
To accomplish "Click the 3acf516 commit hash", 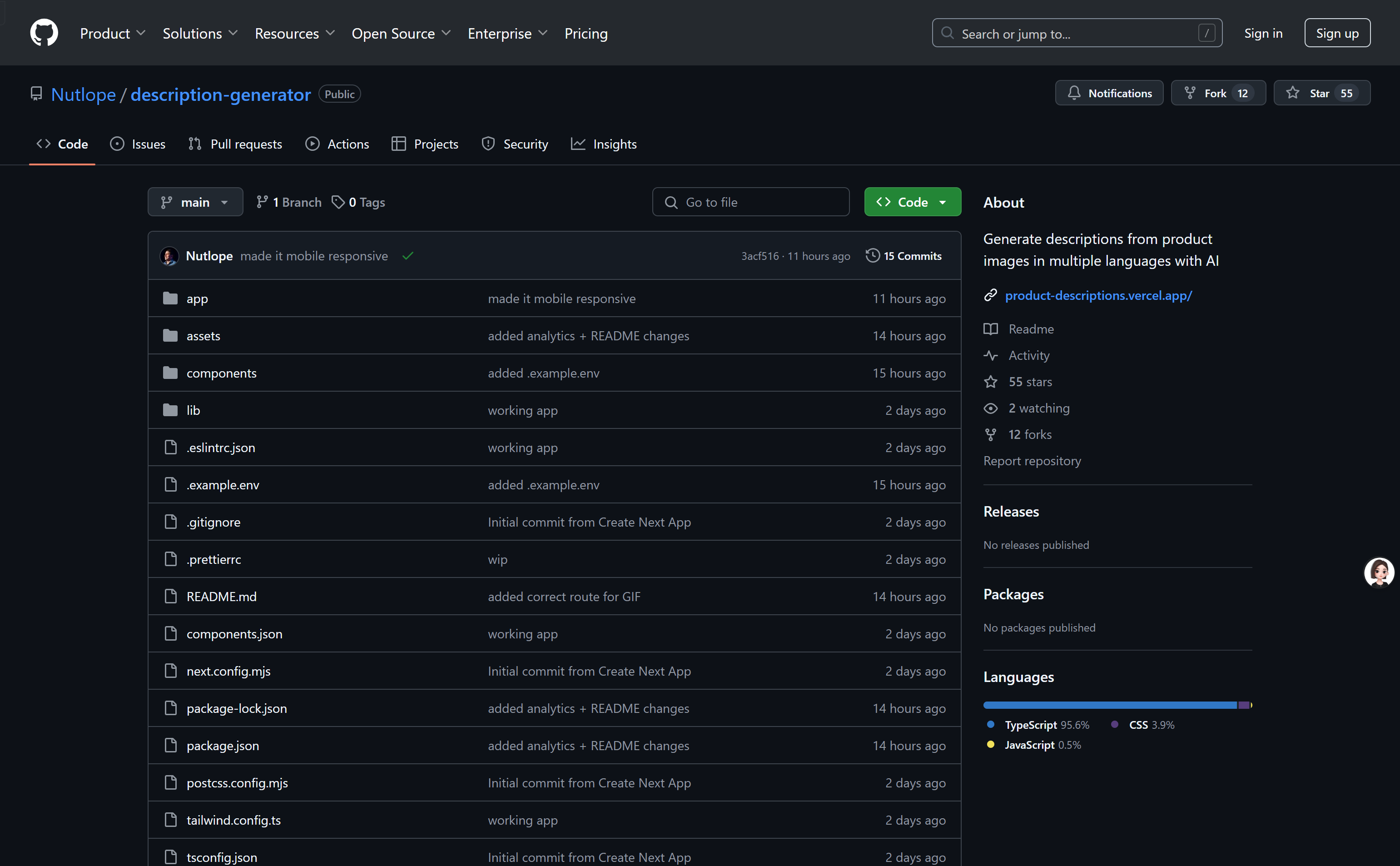I will 759,256.
